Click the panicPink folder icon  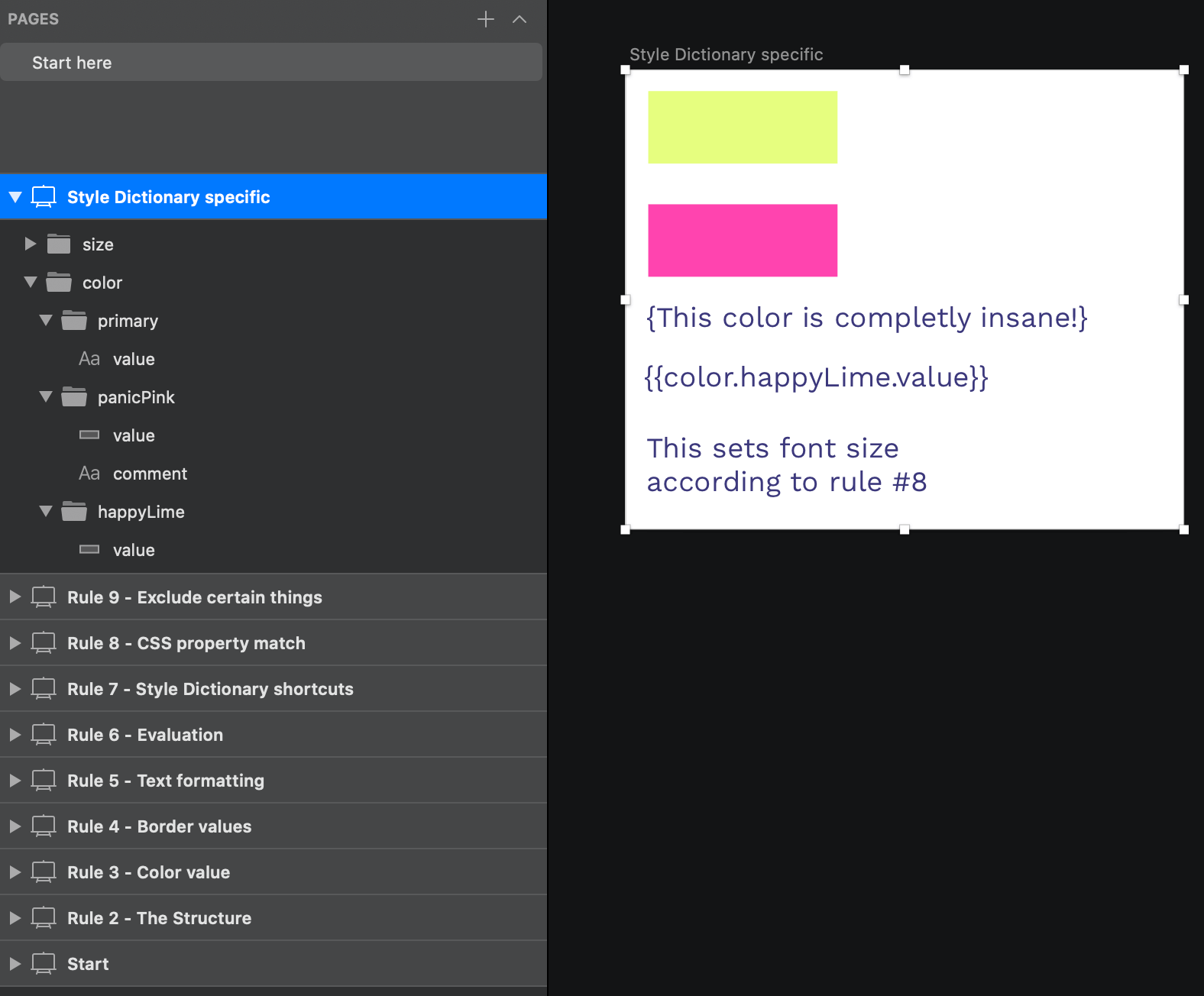[74, 396]
